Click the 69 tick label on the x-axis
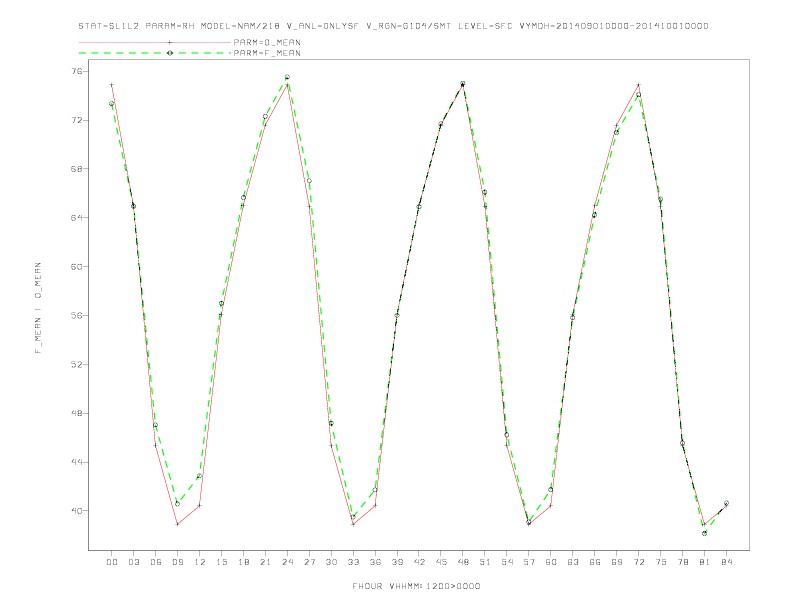Screen dimensions: 792x612 [617, 562]
